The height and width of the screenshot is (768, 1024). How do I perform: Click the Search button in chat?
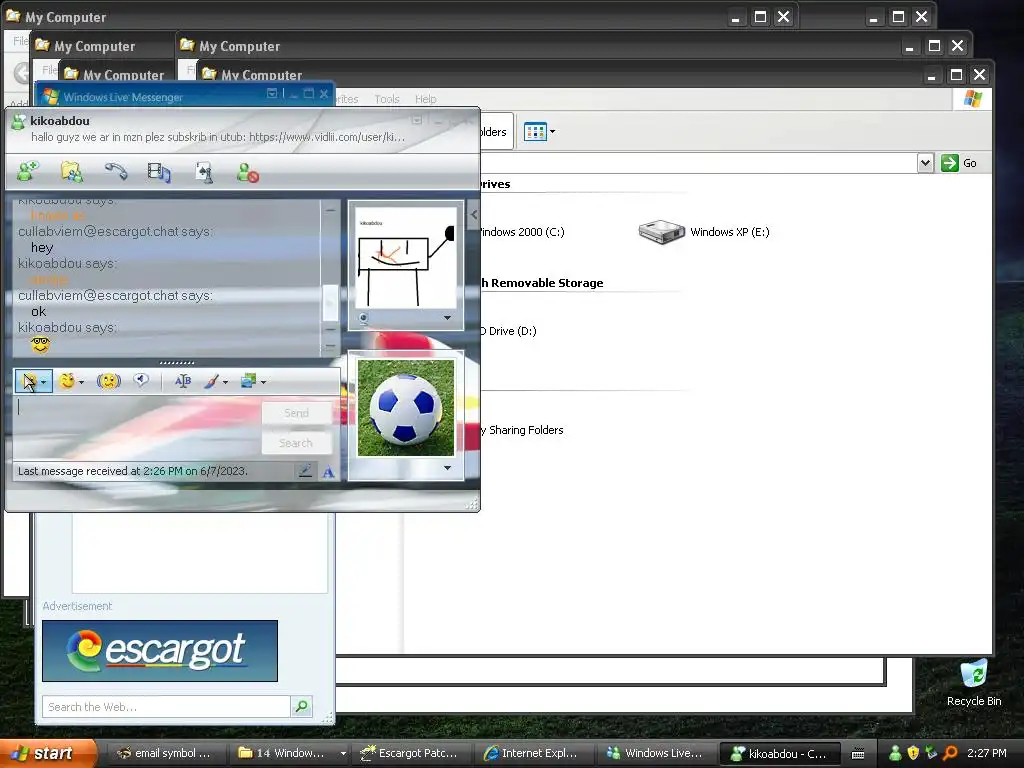coord(296,443)
